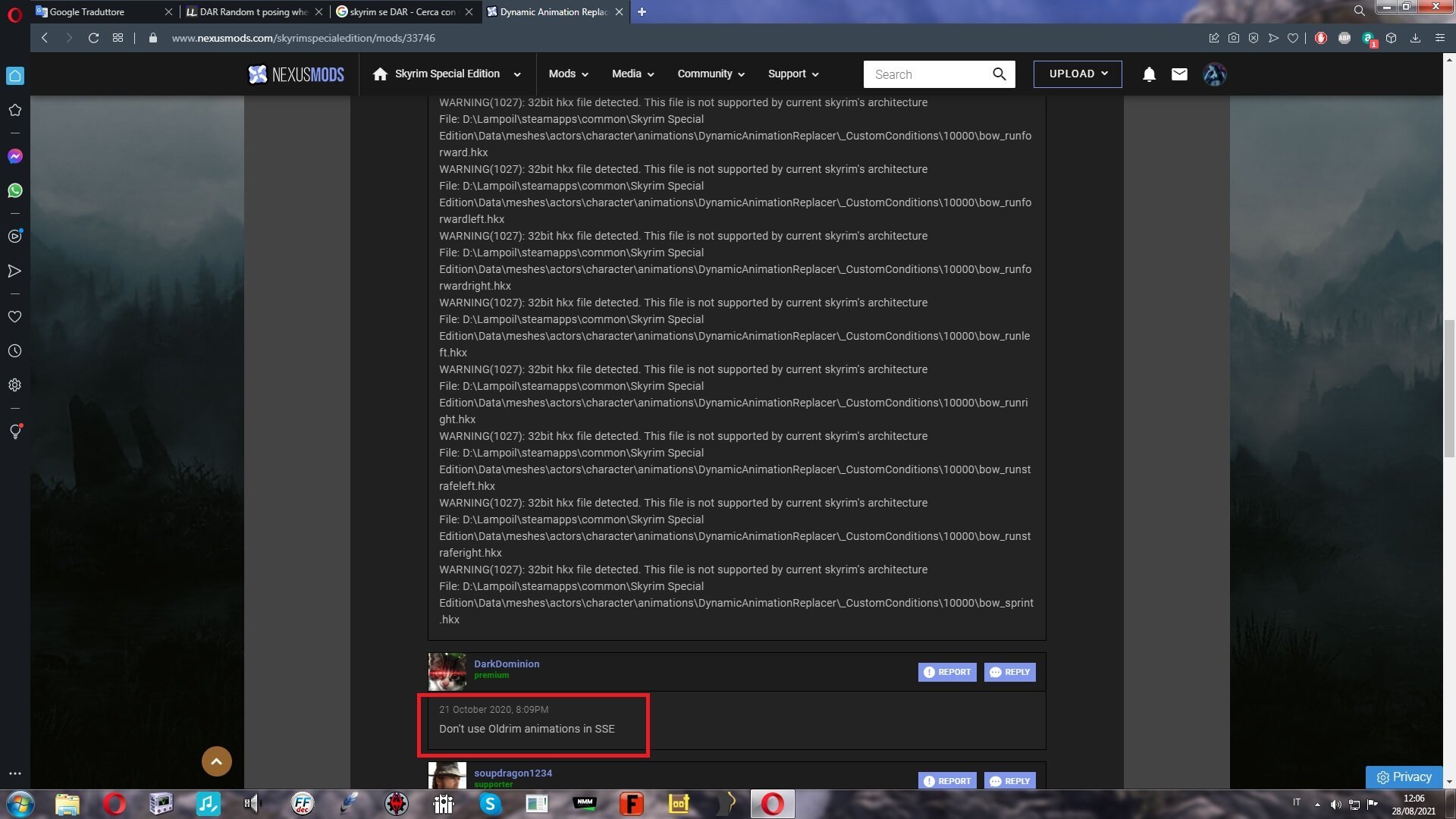This screenshot has height=819, width=1456.
Task: Click the bookmark/favorites heart icon
Action: [1293, 38]
